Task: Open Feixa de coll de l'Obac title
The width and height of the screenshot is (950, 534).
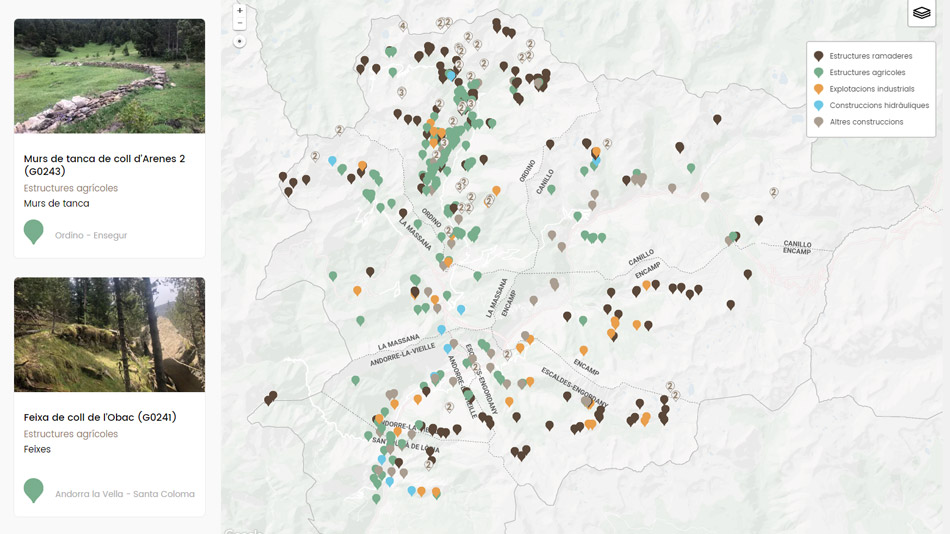Action: click(100, 417)
